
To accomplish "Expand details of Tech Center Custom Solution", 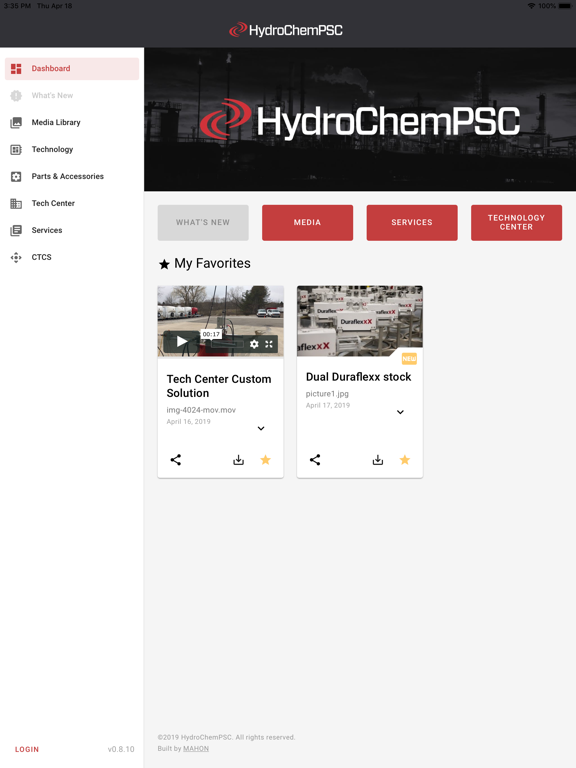I will (x=261, y=428).
